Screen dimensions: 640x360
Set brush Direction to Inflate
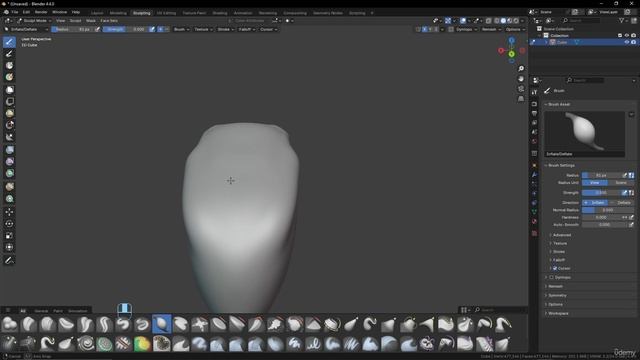pyautogui.click(x=595, y=202)
